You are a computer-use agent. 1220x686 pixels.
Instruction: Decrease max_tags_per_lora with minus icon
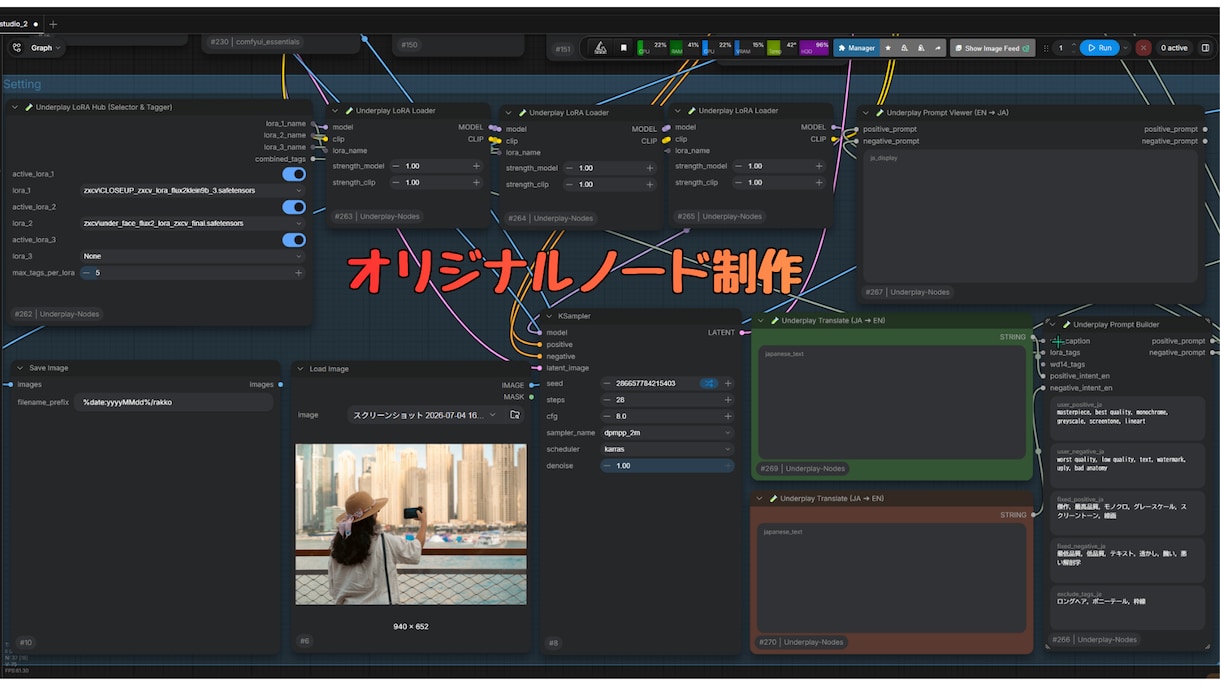(86, 272)
